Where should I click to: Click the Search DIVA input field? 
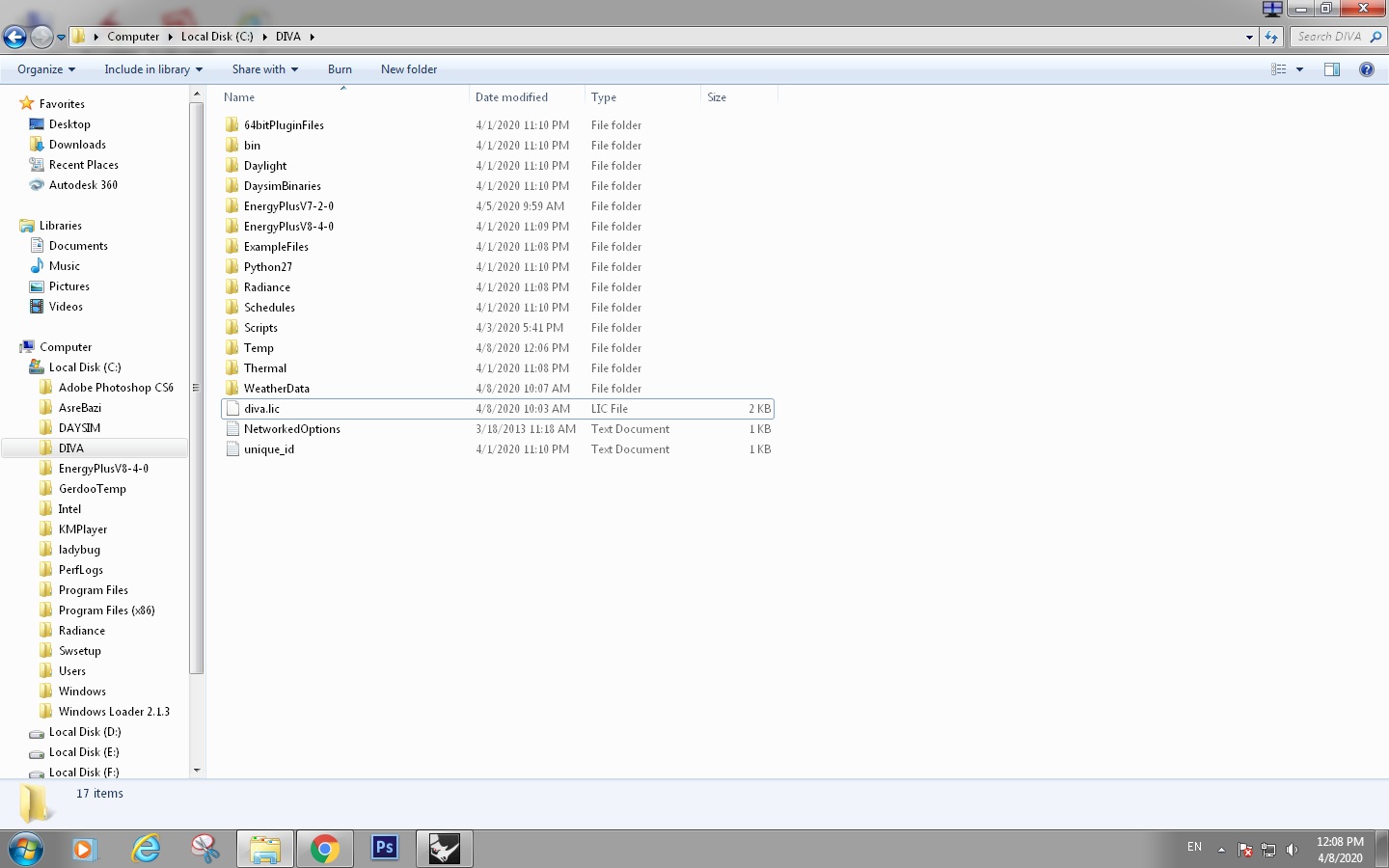pyautogui.click(x=1338, y=37)
